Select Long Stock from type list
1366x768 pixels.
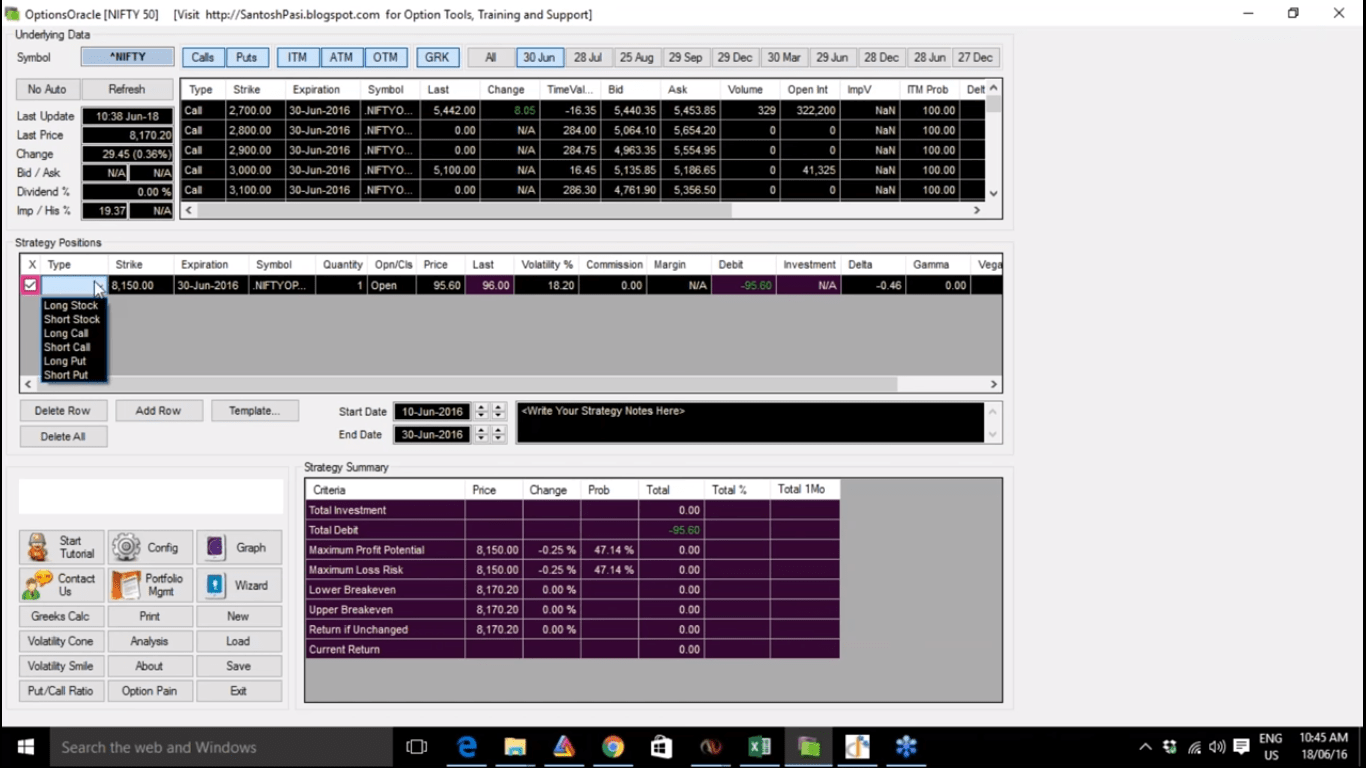[x=71, y=306]
